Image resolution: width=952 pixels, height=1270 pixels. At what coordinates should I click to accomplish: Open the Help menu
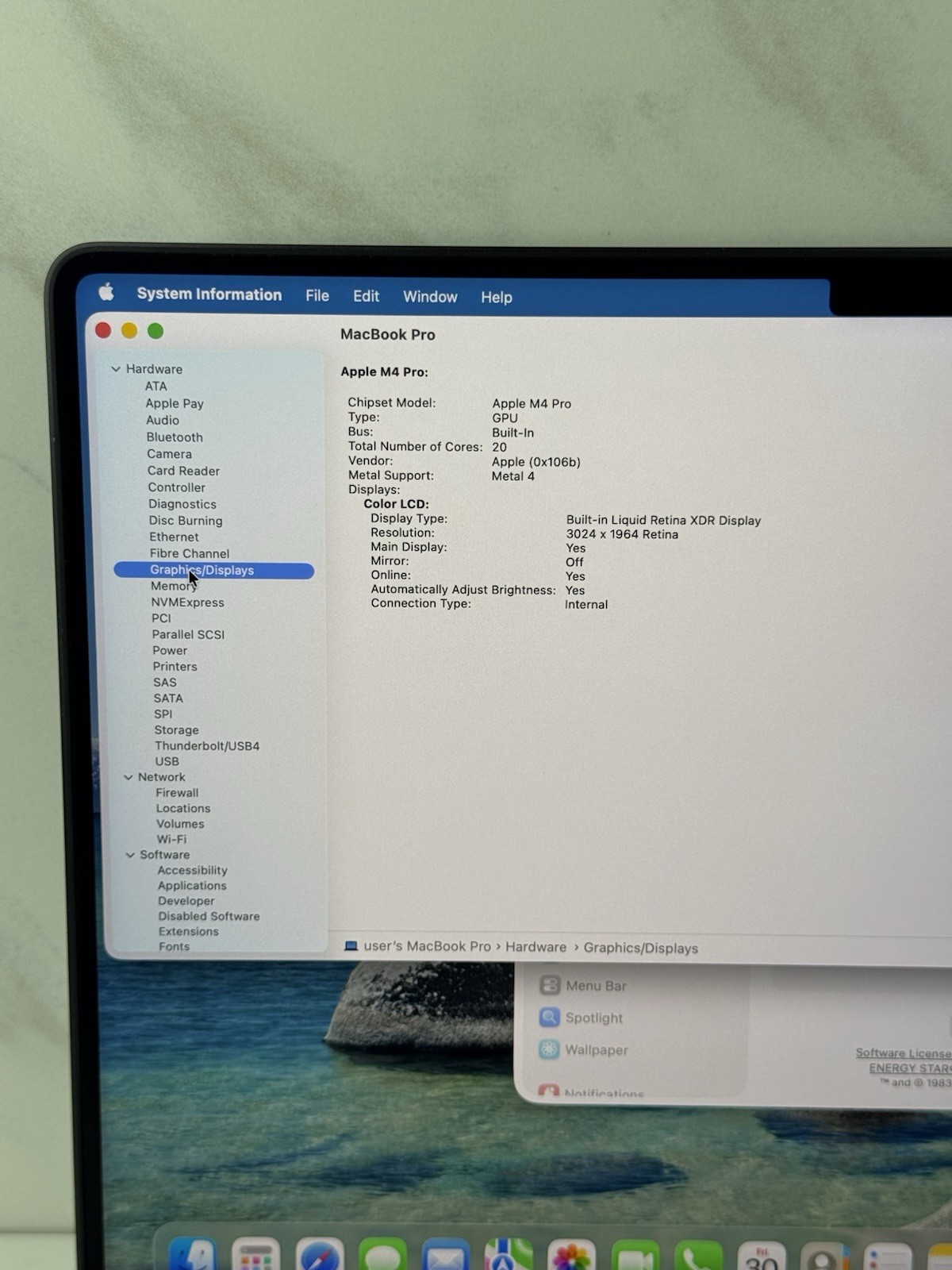(x=497, y=298)
